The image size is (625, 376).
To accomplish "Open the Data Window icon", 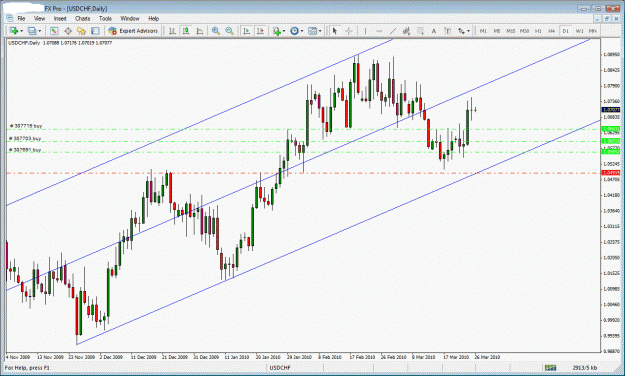I will coord(68,31).
